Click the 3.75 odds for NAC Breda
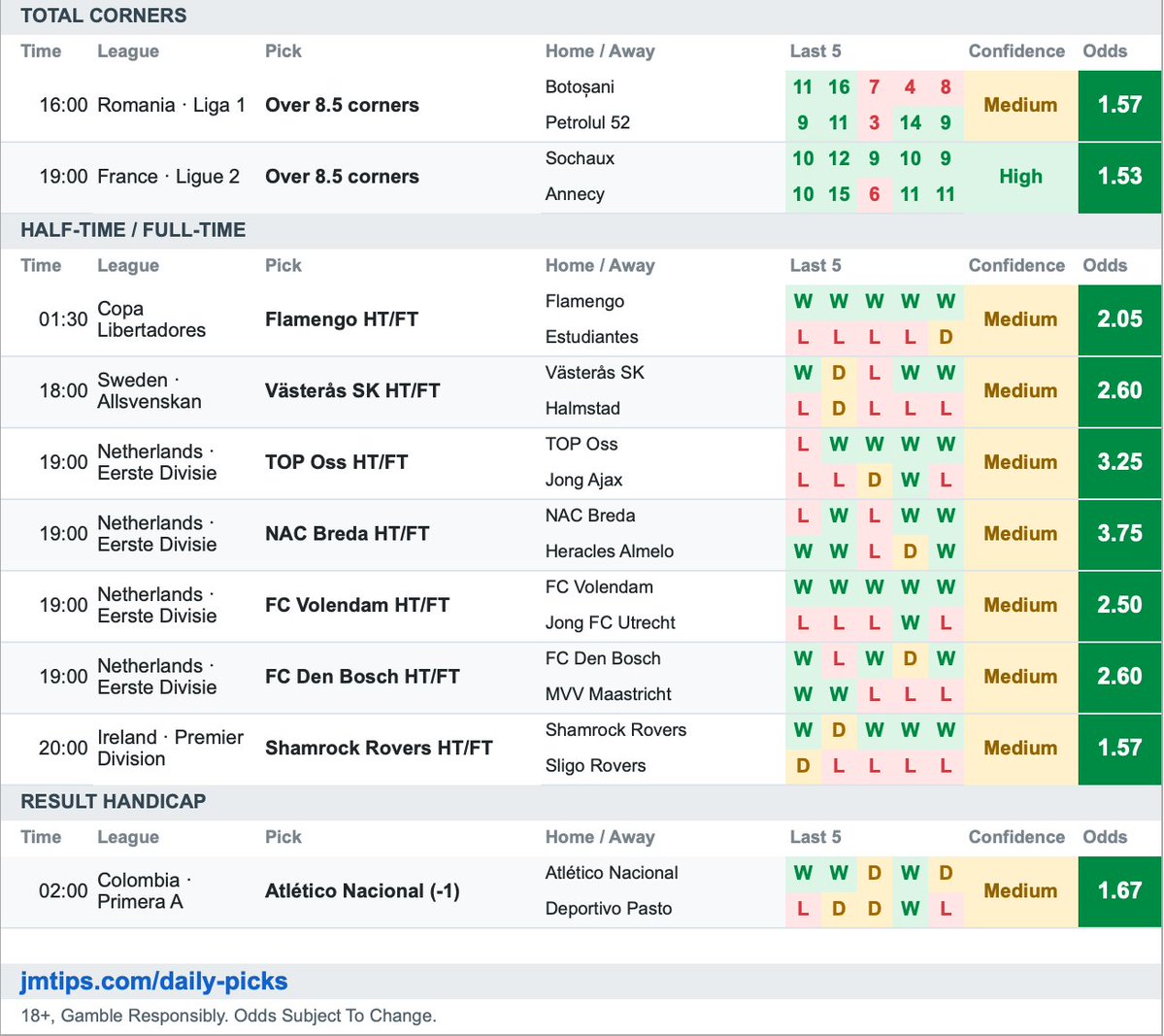 click(1119, 533)
